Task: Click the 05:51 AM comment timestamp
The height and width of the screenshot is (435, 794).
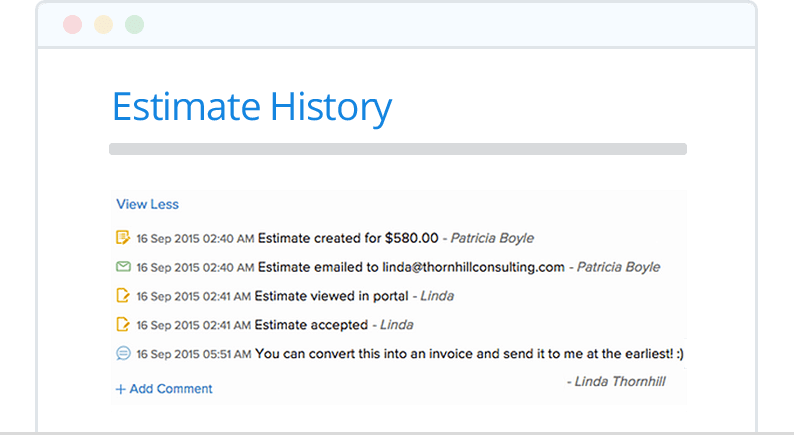Action: coord(193,353)
